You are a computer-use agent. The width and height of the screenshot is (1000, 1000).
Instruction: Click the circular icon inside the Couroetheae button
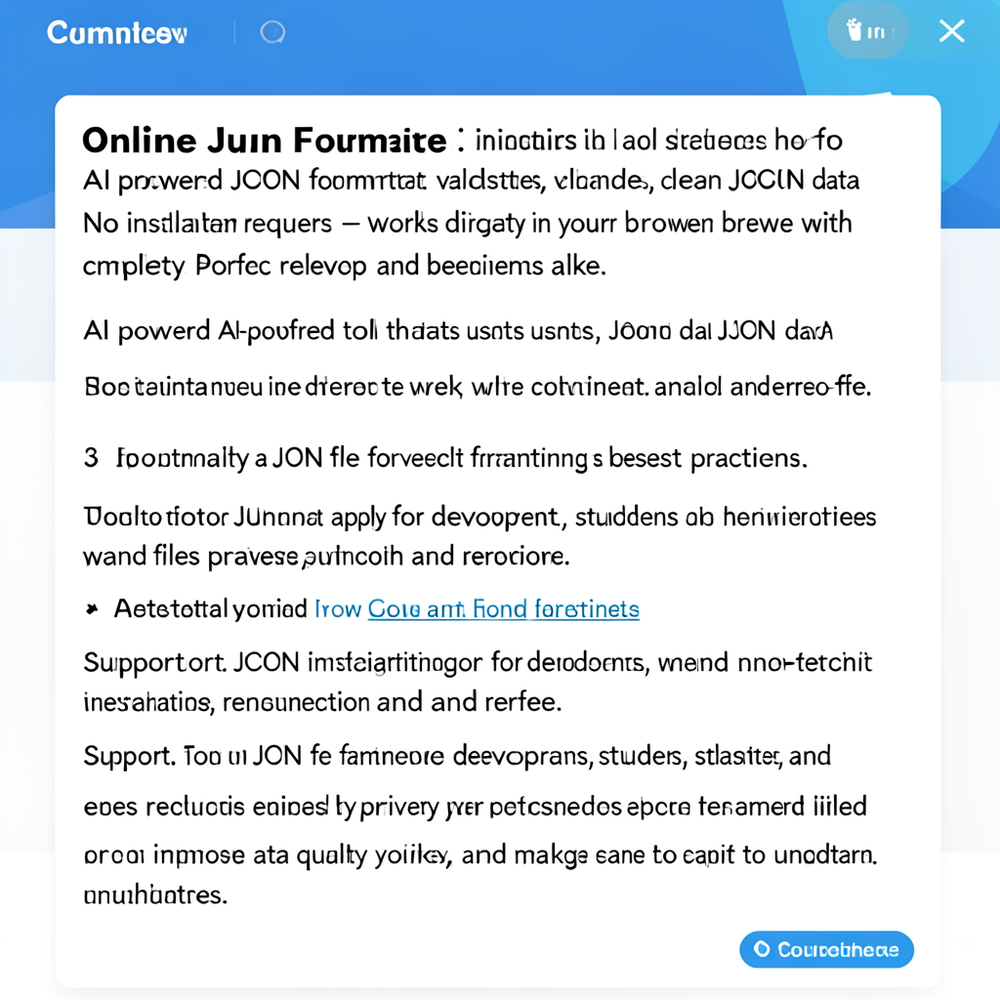pyautogui.click(x=763, y=949)
